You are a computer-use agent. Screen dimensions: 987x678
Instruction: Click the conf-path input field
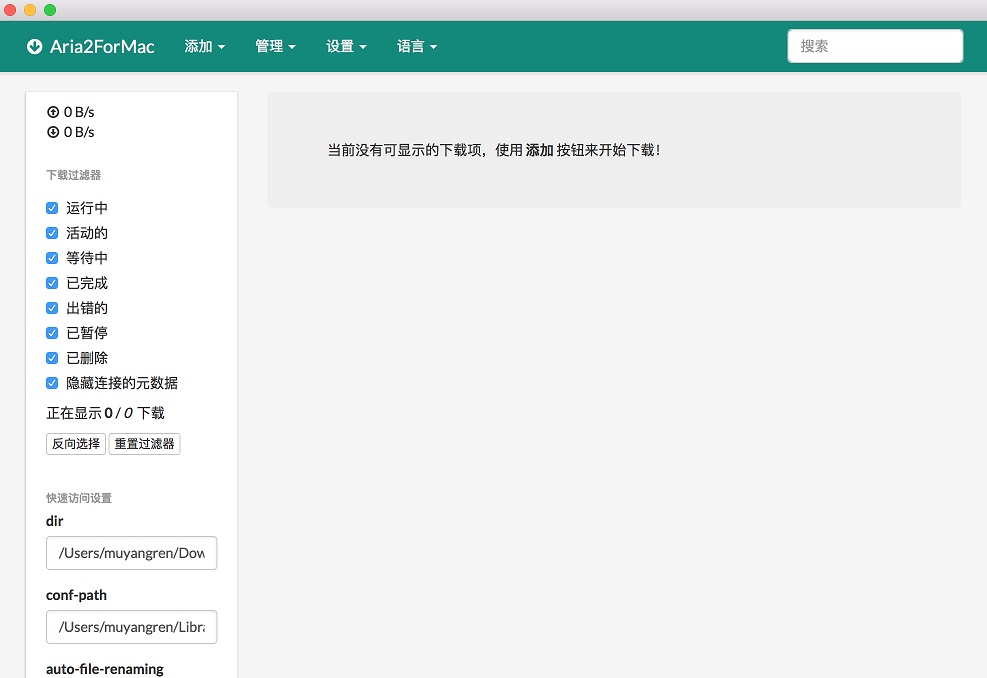(132, 627)
